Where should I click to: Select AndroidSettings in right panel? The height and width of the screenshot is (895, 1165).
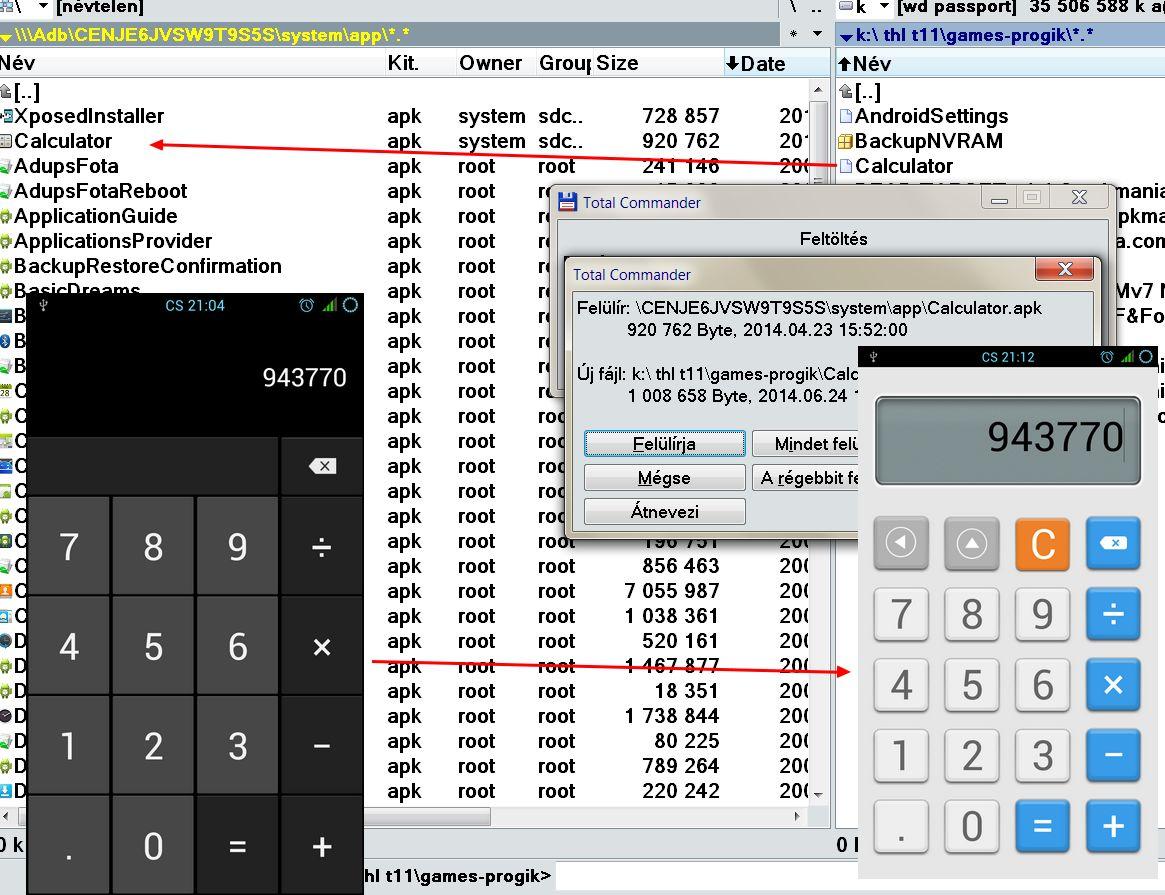point(924,116)
